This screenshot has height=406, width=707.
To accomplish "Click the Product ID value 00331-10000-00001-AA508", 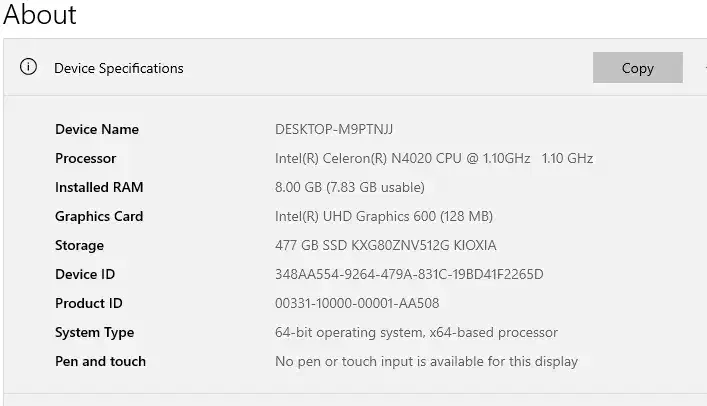I will (357, 303).
